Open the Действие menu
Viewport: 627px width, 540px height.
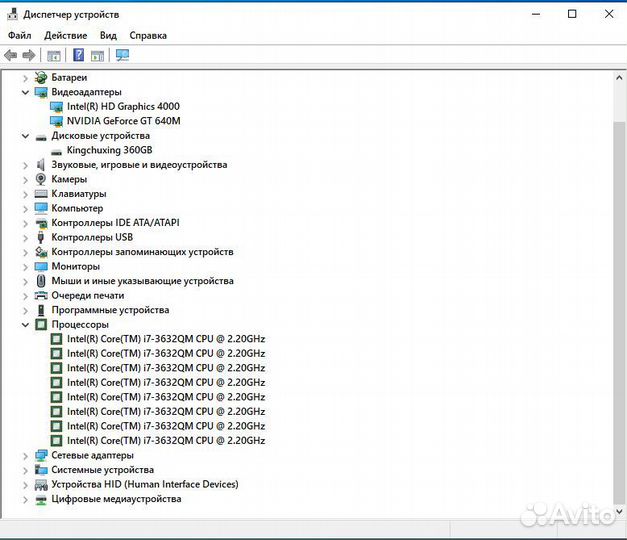click(66, 35)
